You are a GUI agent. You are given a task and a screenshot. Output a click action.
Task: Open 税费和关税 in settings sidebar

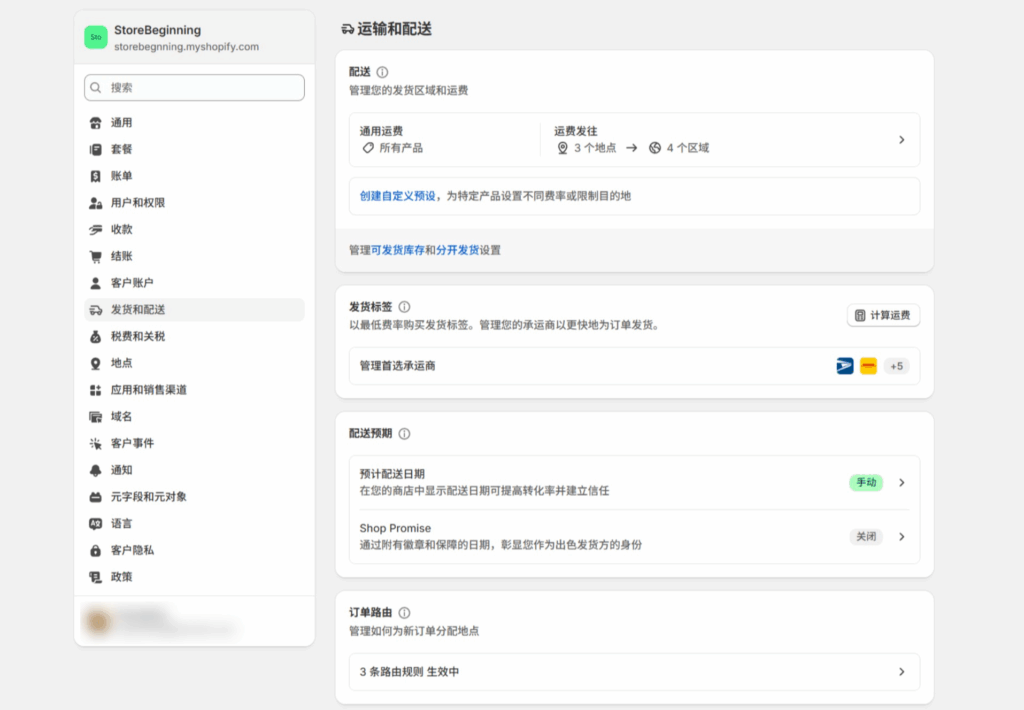click(138, 336)
